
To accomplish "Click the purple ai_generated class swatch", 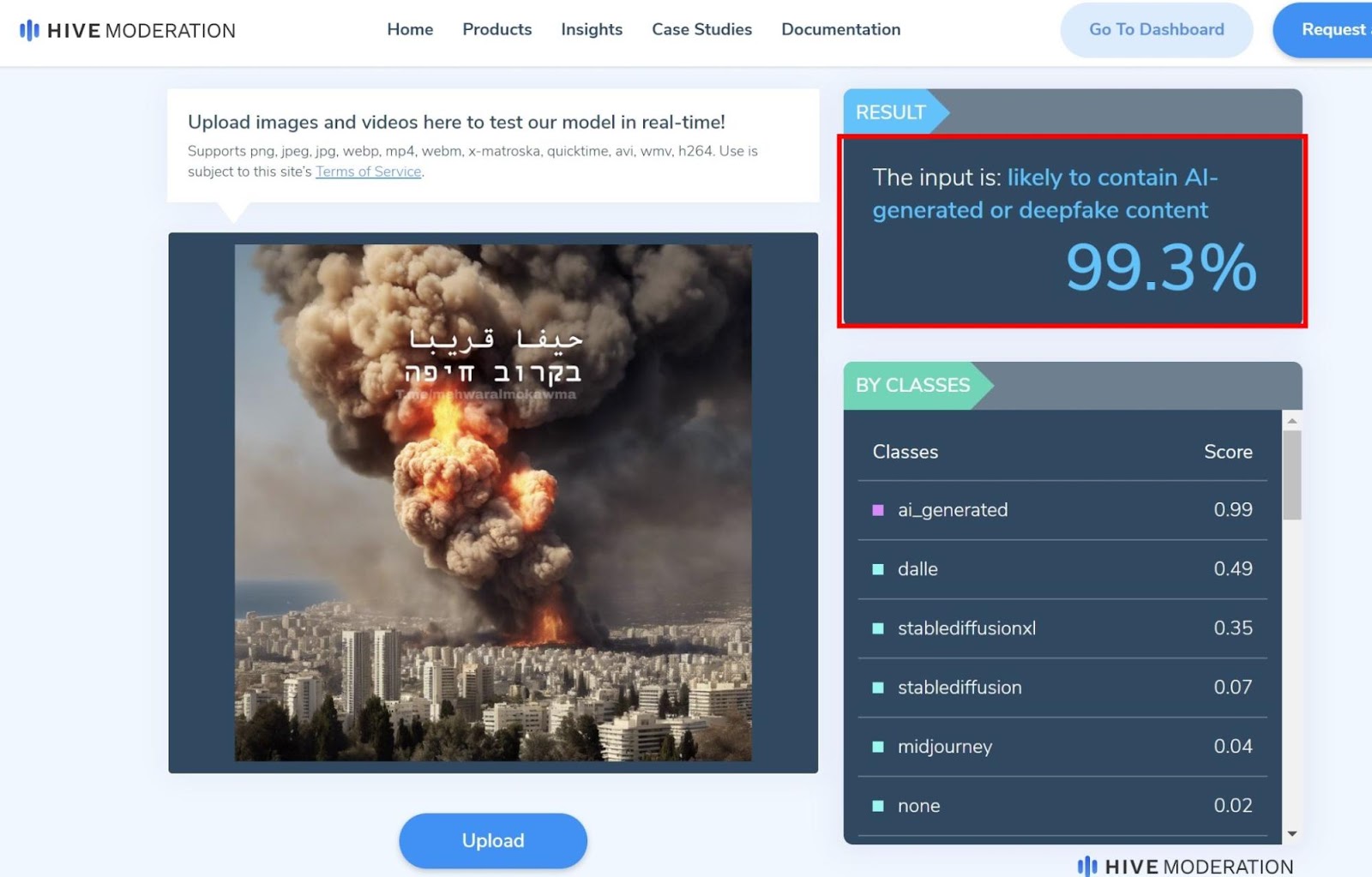I will 877,510.
